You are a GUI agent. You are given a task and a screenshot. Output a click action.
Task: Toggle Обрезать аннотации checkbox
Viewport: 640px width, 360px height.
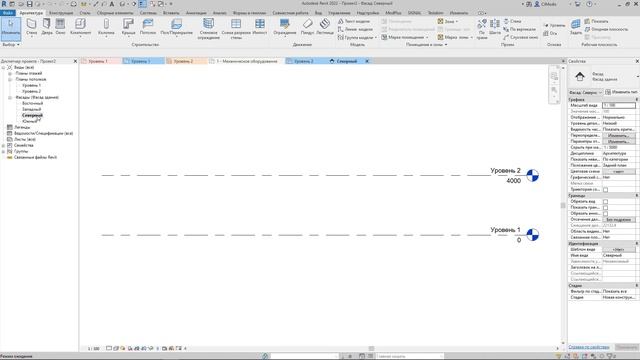click(x=605, y=213)
